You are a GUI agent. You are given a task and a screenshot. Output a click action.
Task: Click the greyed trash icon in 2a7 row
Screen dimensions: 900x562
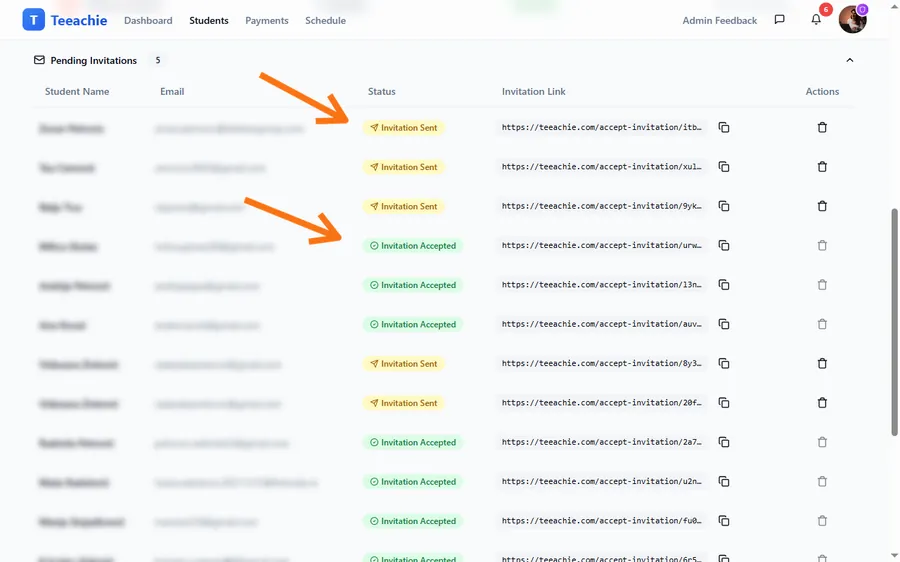point(822,442)
